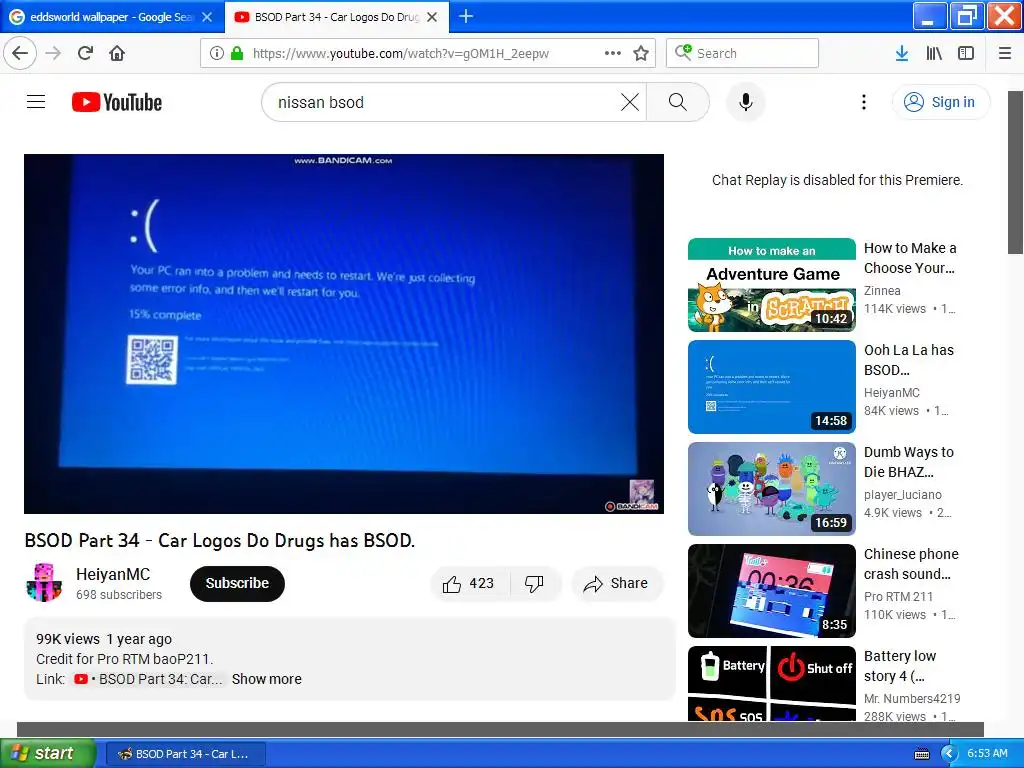Open page actions three-dot menu in address bar
The width and height of the screenshot is (1024, 768).
613,53
